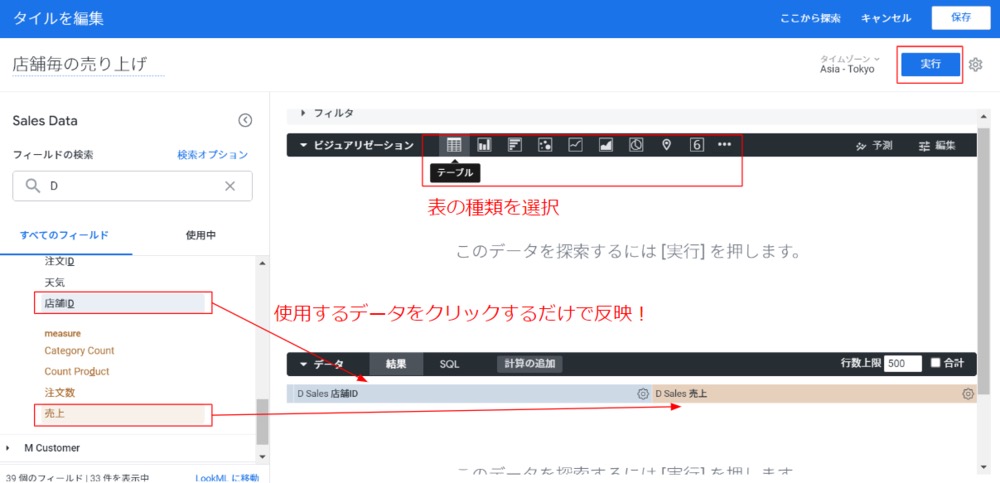Open the タイムゾーン dropdown
This screenshot has height=483, width=1000.
click(850, 64)
